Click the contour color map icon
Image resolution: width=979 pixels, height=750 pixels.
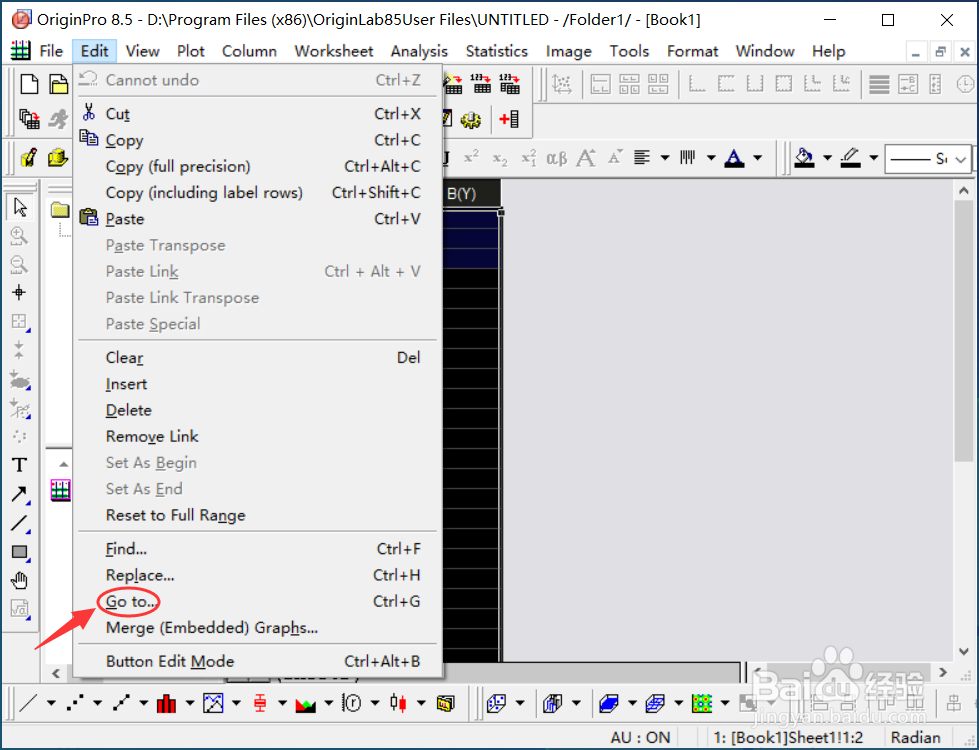[702, 703]
